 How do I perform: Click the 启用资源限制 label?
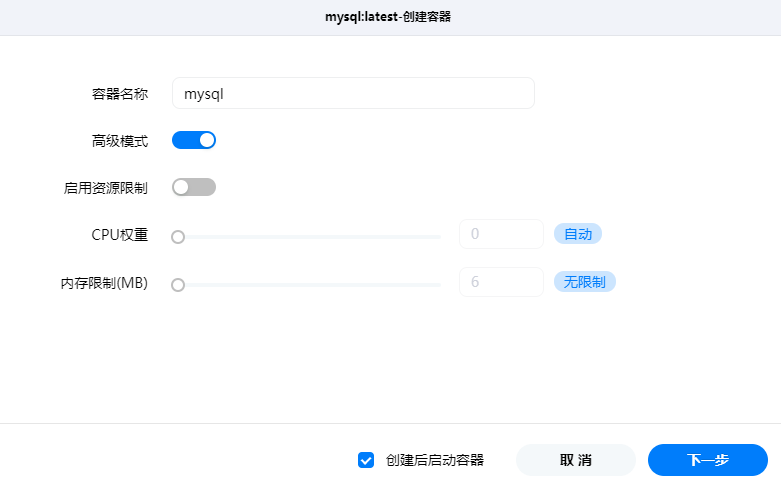pos(106,188)
